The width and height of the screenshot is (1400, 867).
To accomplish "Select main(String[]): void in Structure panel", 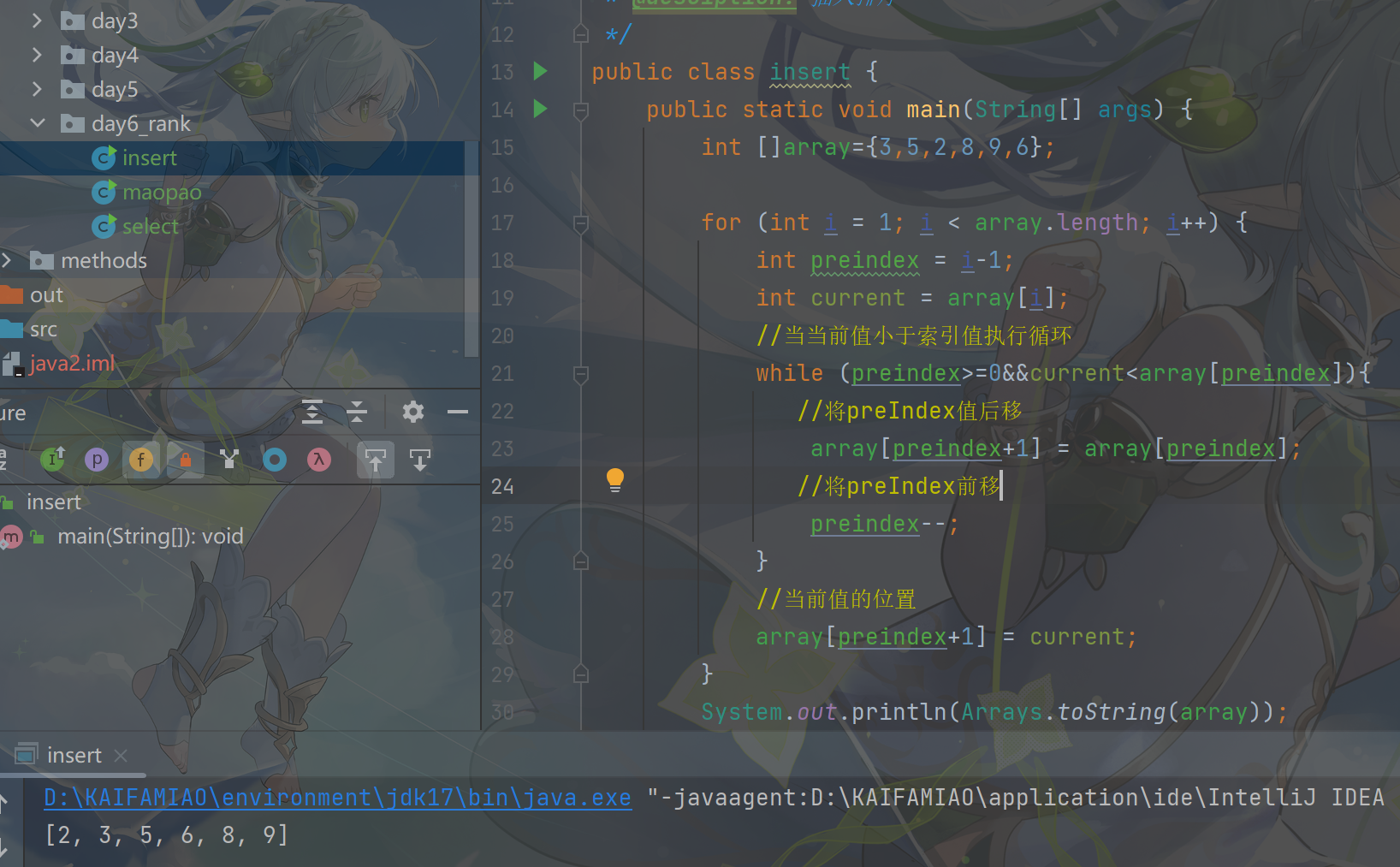I will [151, 536].
